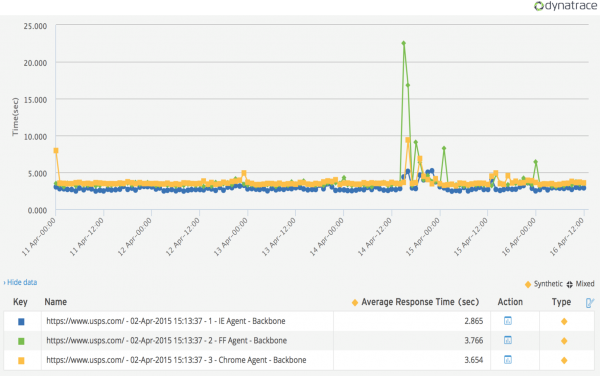
Task: Open action icon for FF Agent row
Action: tap(508, 340)
